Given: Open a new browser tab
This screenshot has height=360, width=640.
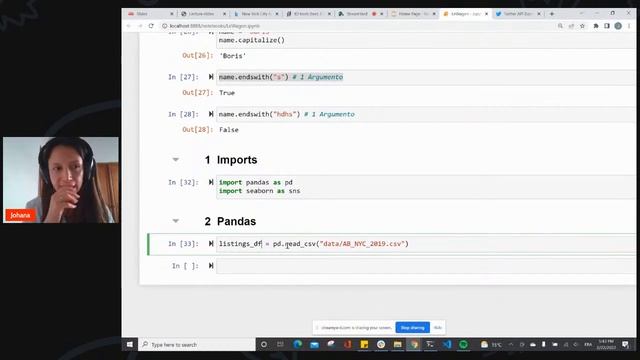Looking at the screenshot, I should point(552,14).
